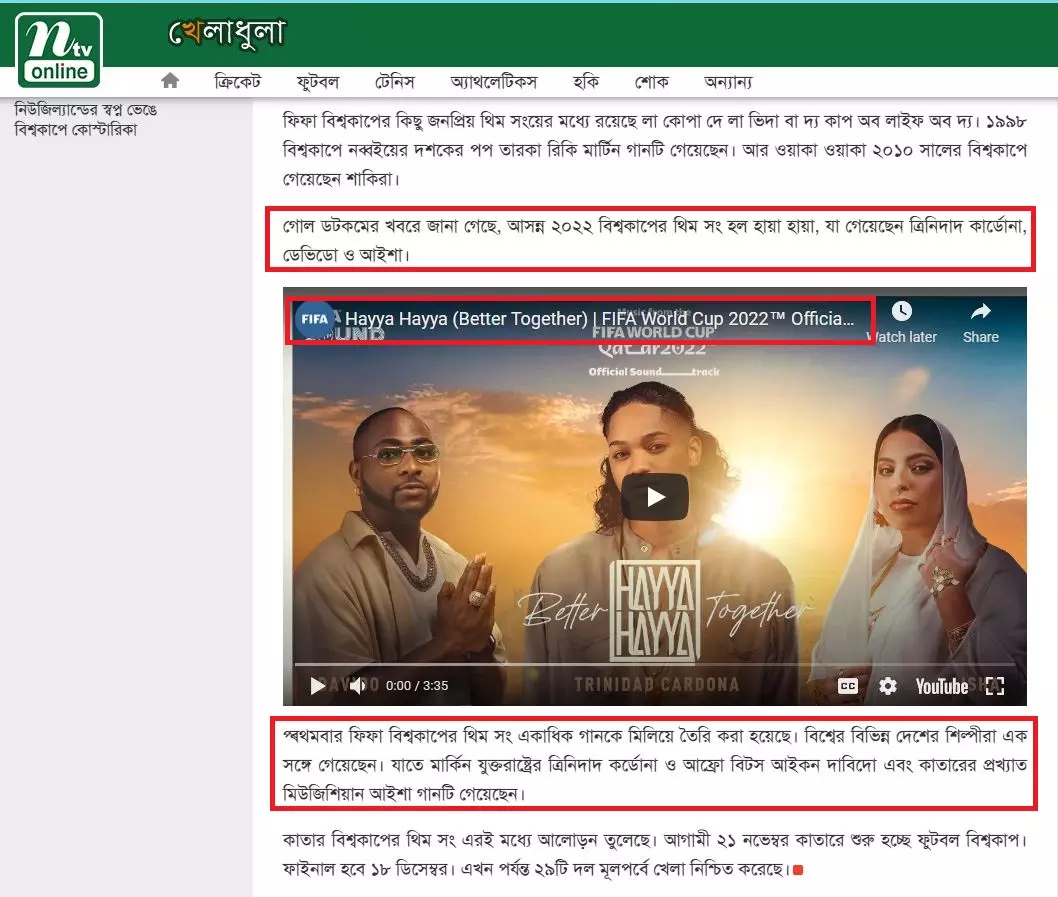1058x897 pixels.
Task: Open the ক্রিকেট menu item
Action: click(x=237, y=82)
